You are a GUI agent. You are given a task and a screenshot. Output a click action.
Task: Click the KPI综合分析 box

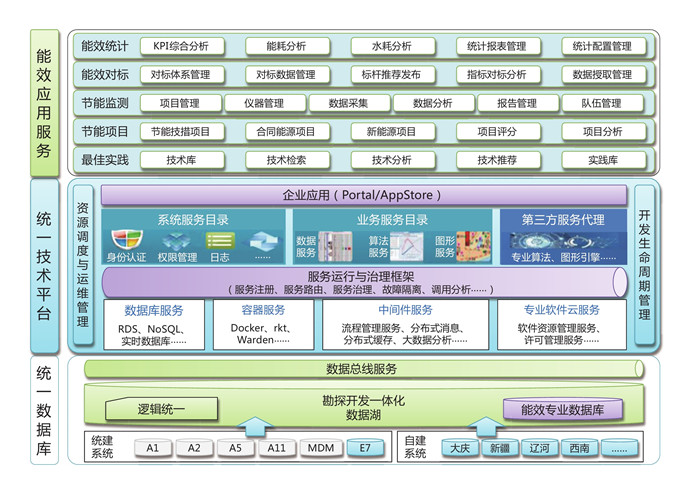181,46
